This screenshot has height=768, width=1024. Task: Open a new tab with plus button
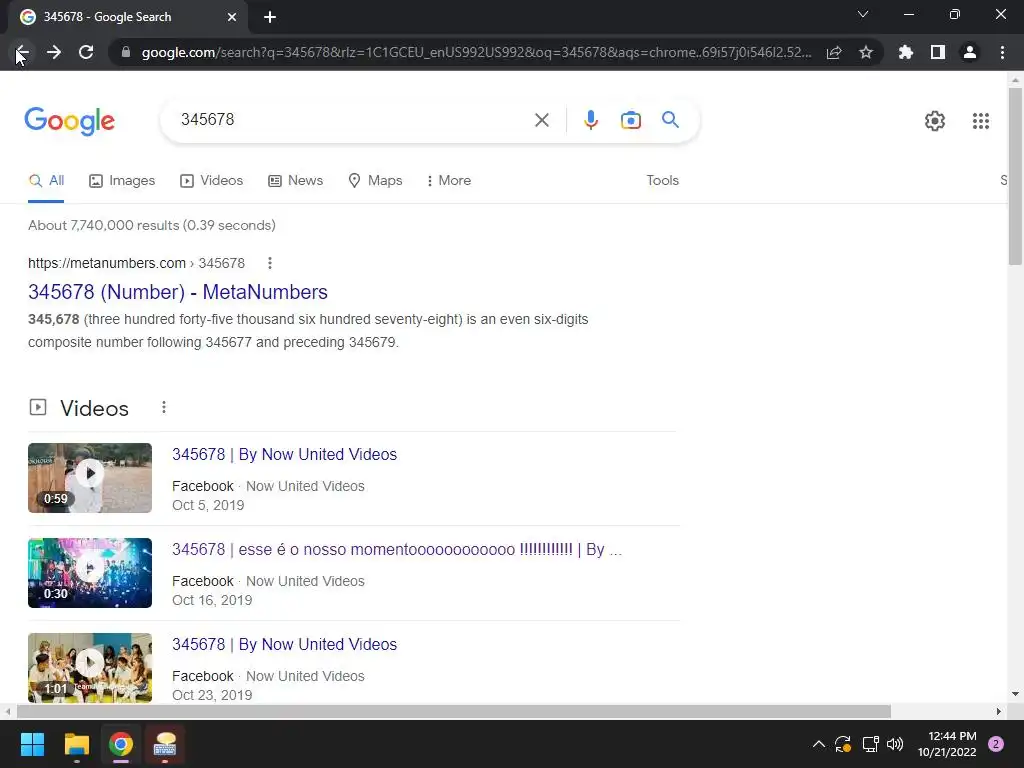click(270, 17)
